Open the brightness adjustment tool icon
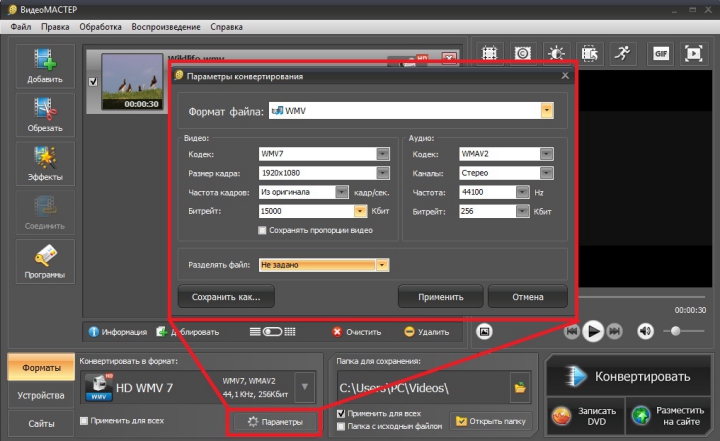Screen dimensions: 720x441 click(x=556, y=54)
